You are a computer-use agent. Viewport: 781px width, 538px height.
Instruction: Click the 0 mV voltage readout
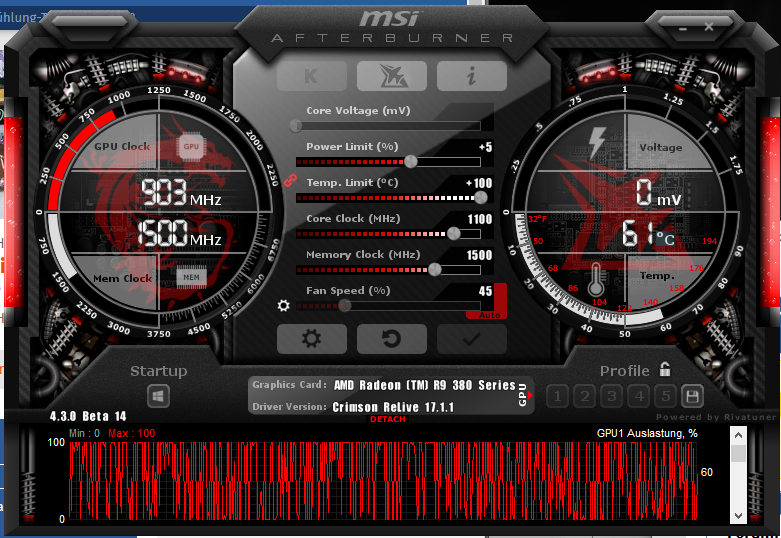coord(658,193)
